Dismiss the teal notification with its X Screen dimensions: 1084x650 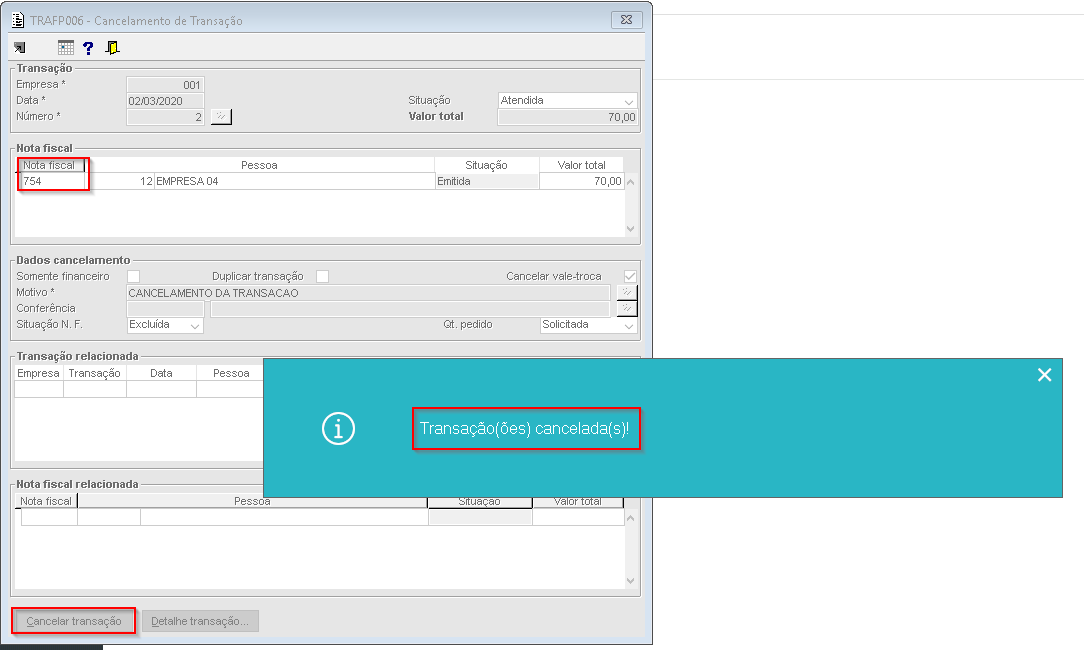(1044, 375)
